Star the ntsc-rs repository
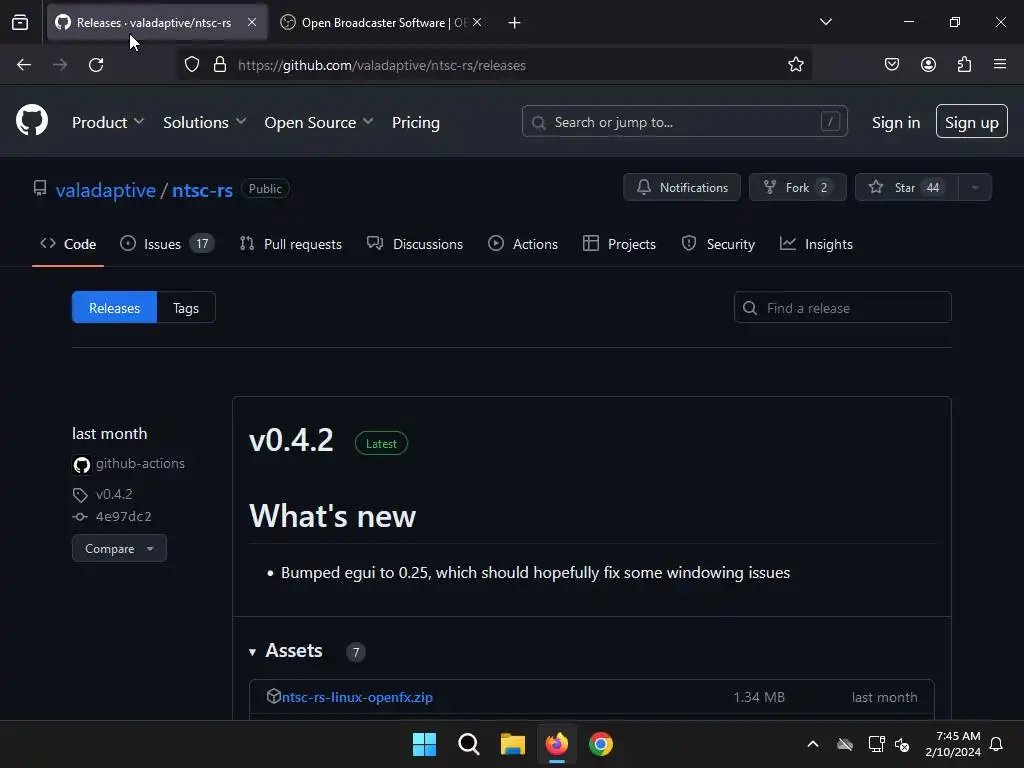The height and width of the screenshot is (768, 1024). (x=906, y=187)
